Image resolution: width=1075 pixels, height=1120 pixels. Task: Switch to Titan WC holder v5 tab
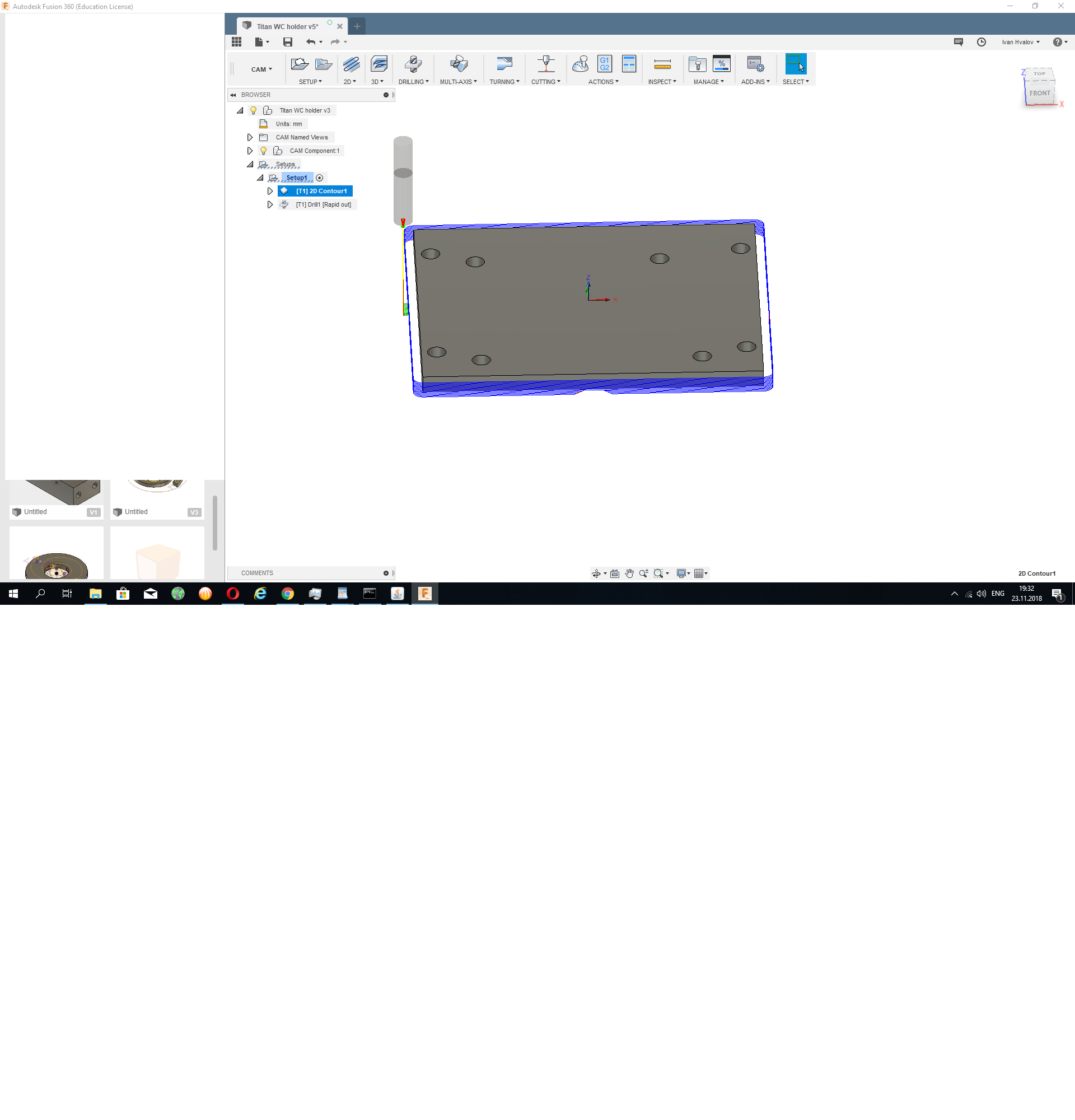click(287, 26)
